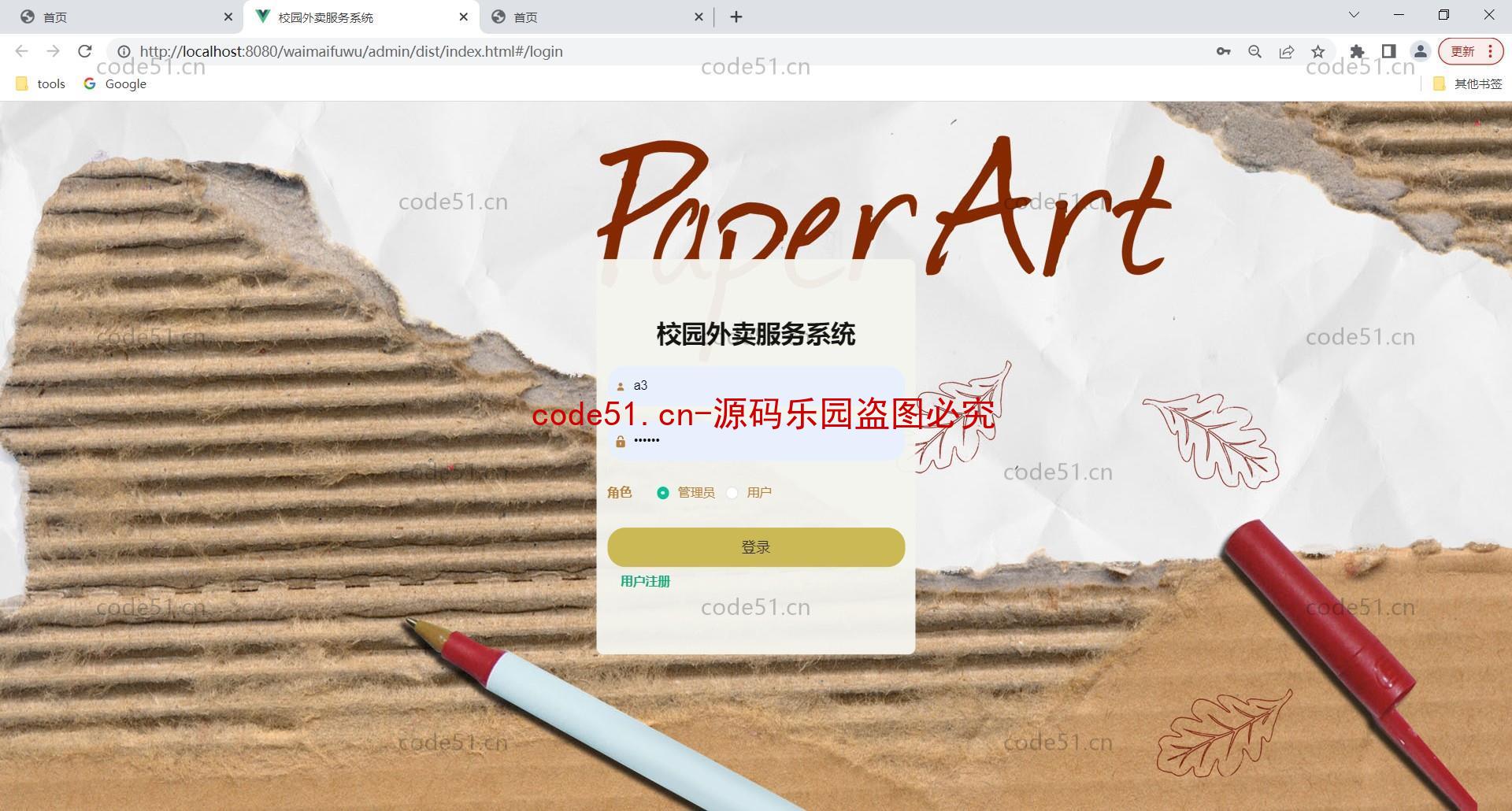Open the zoom magnifier icon
Viewport: 1512px width, 811px height.
click(1254, 51)
